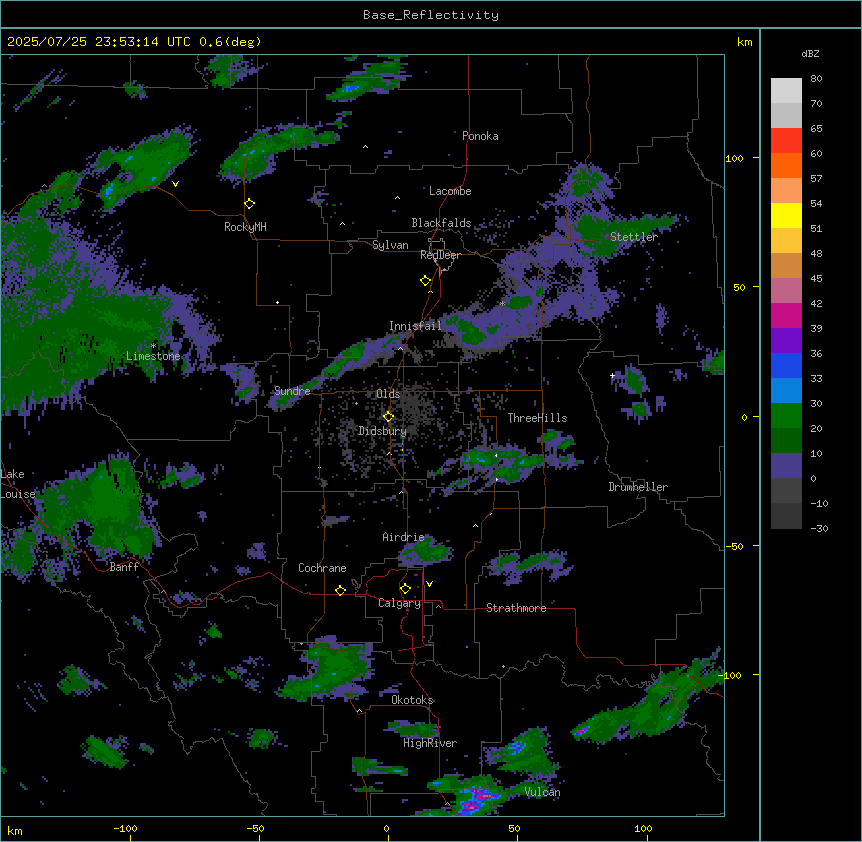Pick the magenta 39-42 dBZ legend swatch
862x842 pixels.
point(786,315)
